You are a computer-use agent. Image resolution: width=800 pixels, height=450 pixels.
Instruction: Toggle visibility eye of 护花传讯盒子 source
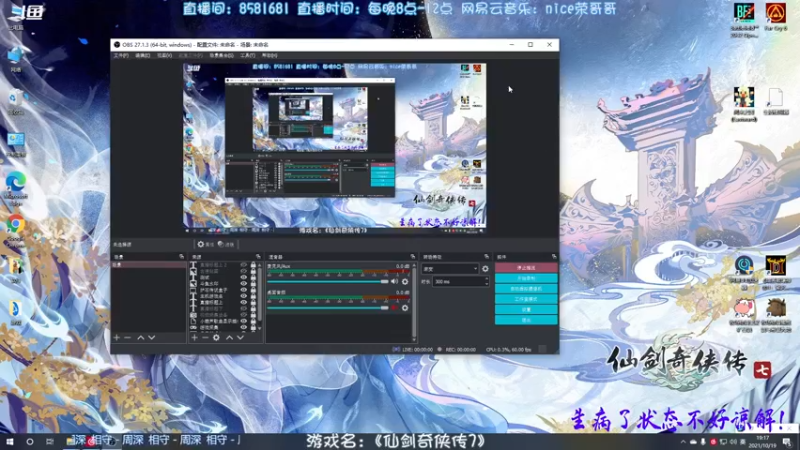(x=243, y=290)
